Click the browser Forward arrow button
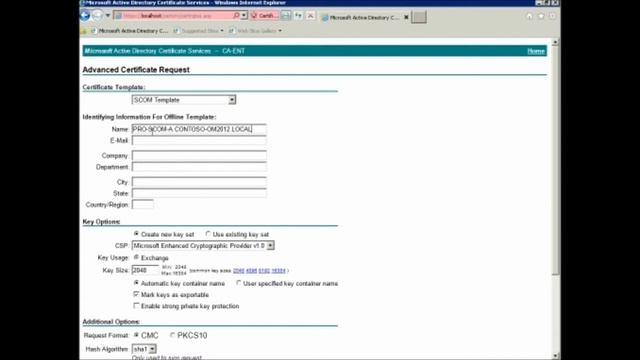This screenshot has width=640, height=360. coord(97,16)
